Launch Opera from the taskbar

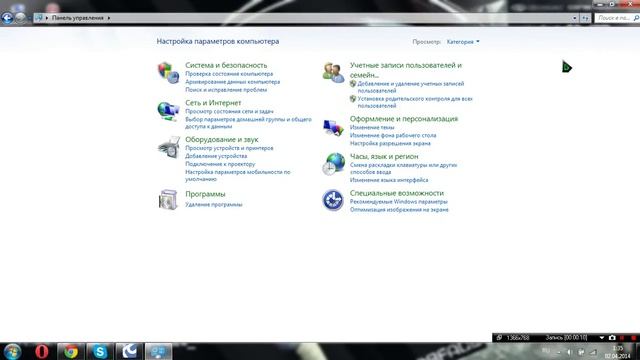(x=42, y=351)
